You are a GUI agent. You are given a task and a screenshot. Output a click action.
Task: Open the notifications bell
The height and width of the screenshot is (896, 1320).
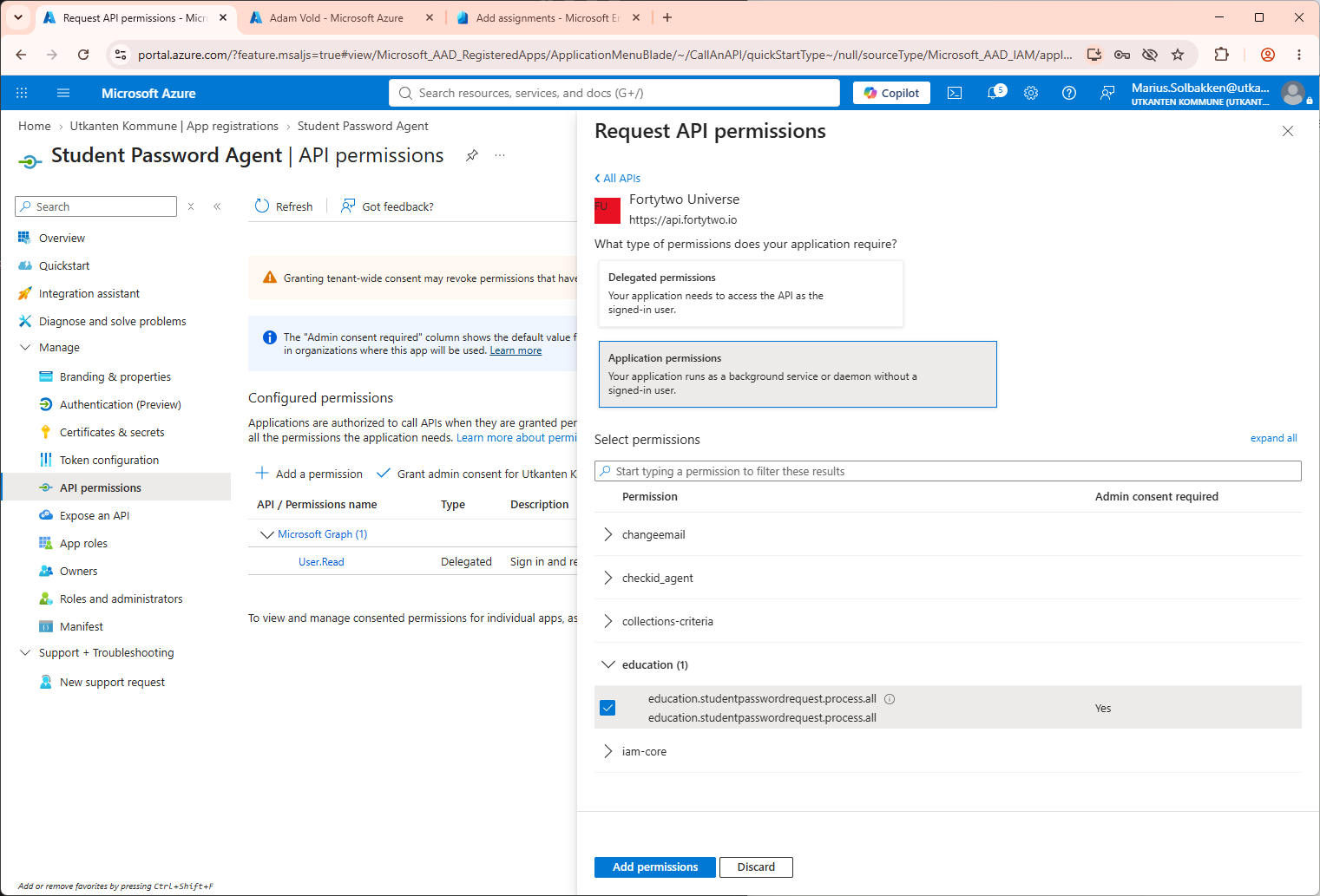pyautogui.click(x=995, y=93)
